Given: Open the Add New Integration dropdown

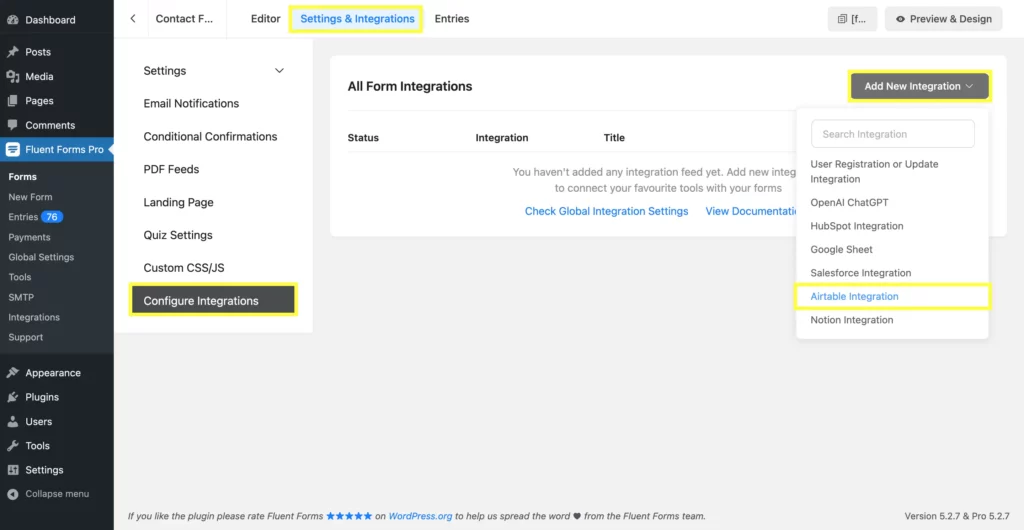Looking at the screenshot, I should click(x=920, y=86).
